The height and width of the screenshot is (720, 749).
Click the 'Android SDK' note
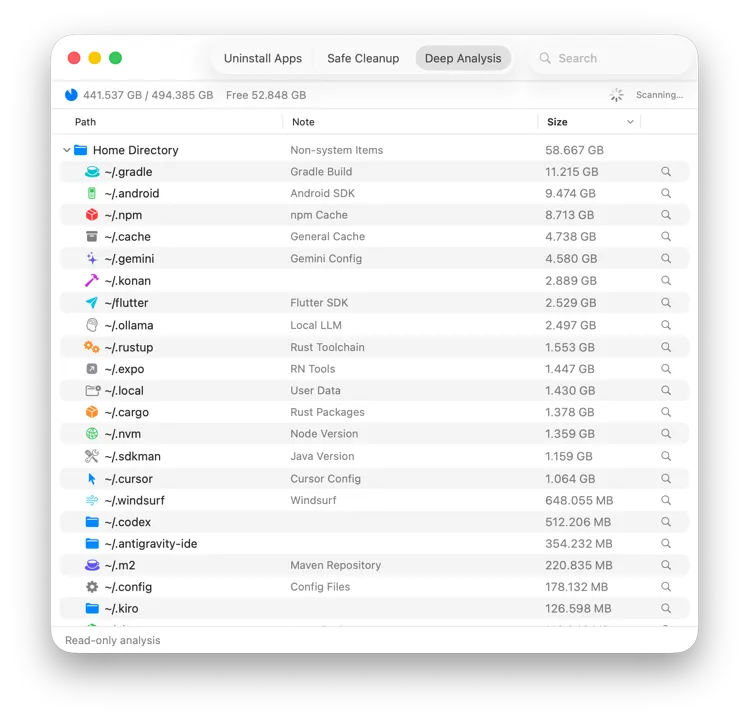[322, 193]
